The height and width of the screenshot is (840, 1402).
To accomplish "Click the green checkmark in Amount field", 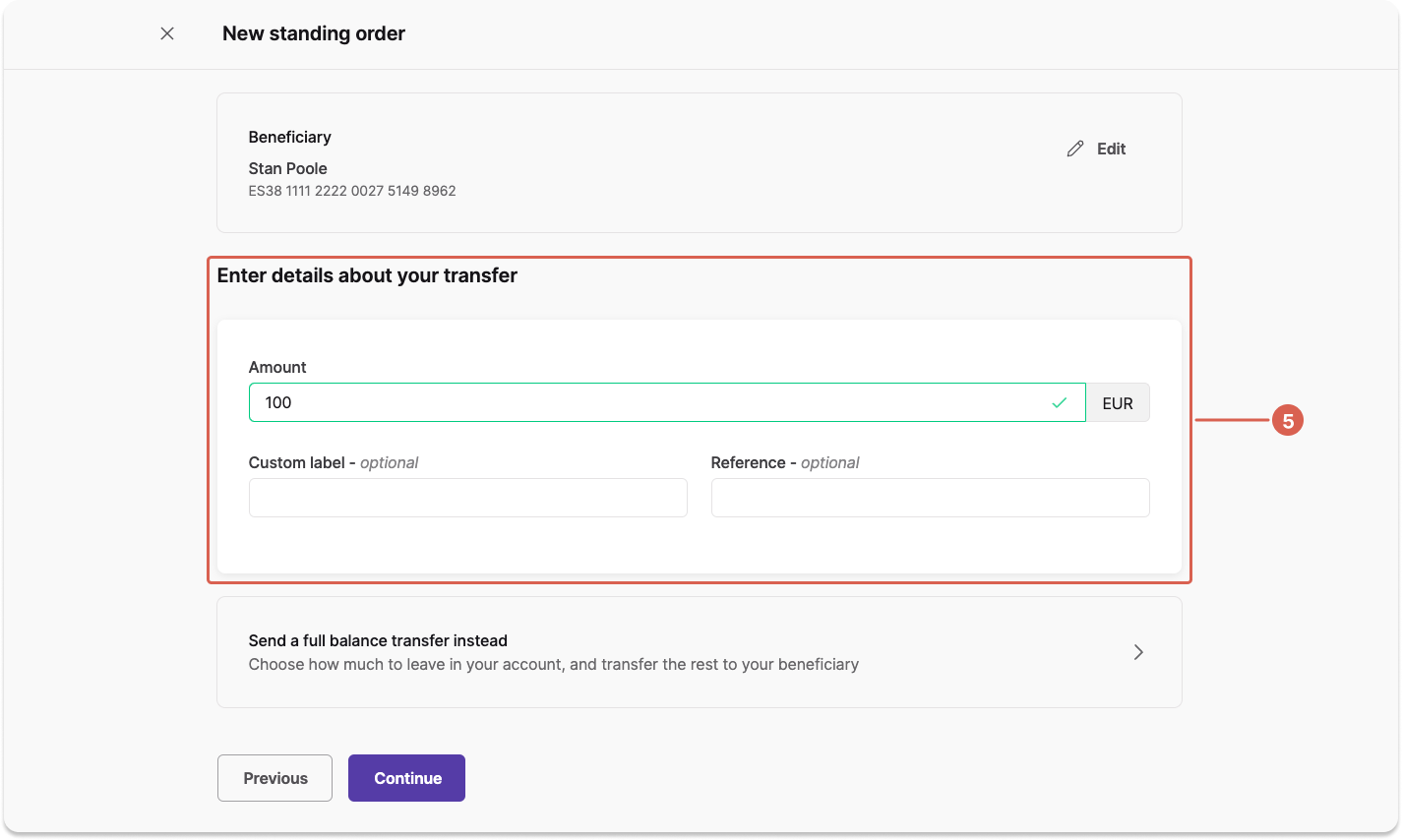I will click(1059, 402).
